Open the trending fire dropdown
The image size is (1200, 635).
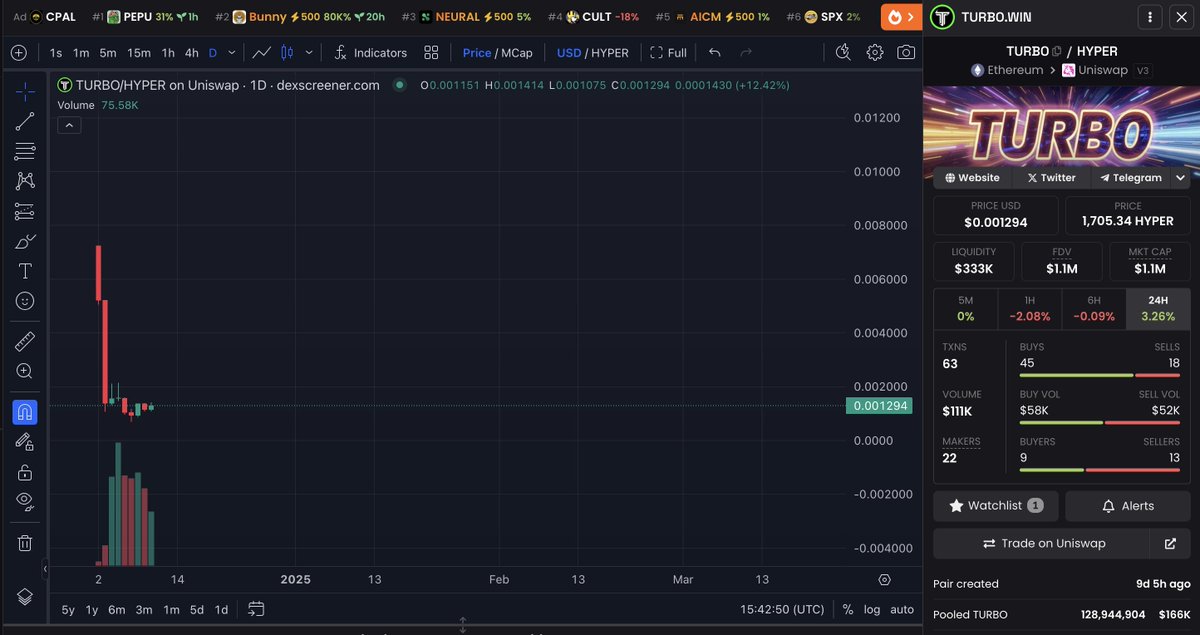[x=902, y=17]
